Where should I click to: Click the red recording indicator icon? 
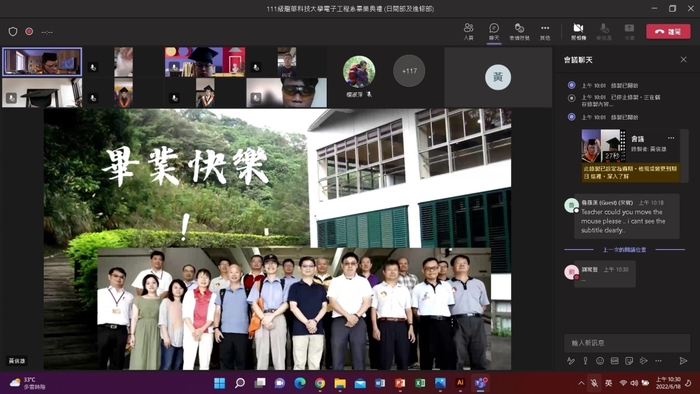pyautogui.click(x=29, y=32)
